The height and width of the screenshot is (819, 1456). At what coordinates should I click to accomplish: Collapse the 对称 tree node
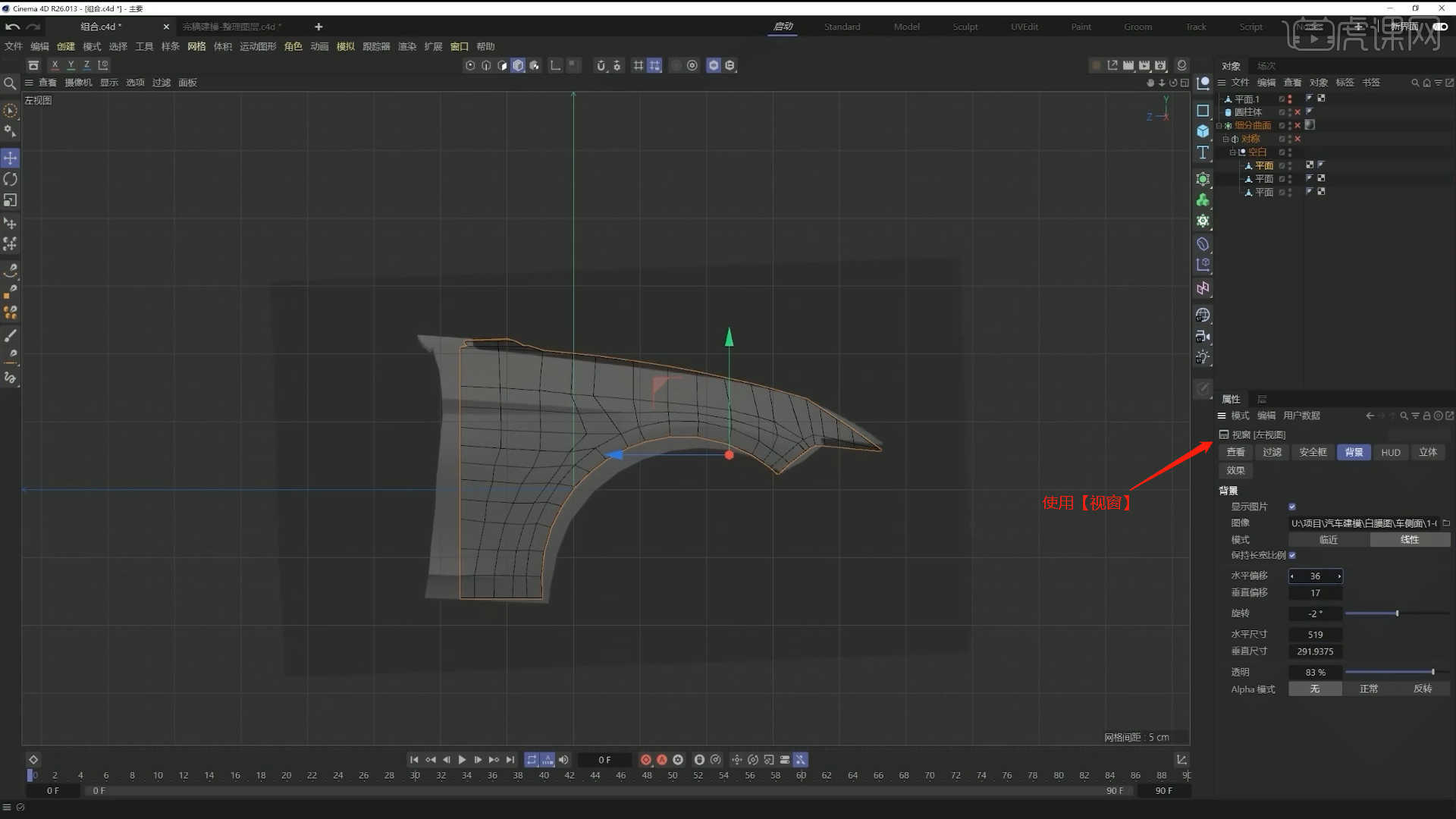(x=1225, y=140)
